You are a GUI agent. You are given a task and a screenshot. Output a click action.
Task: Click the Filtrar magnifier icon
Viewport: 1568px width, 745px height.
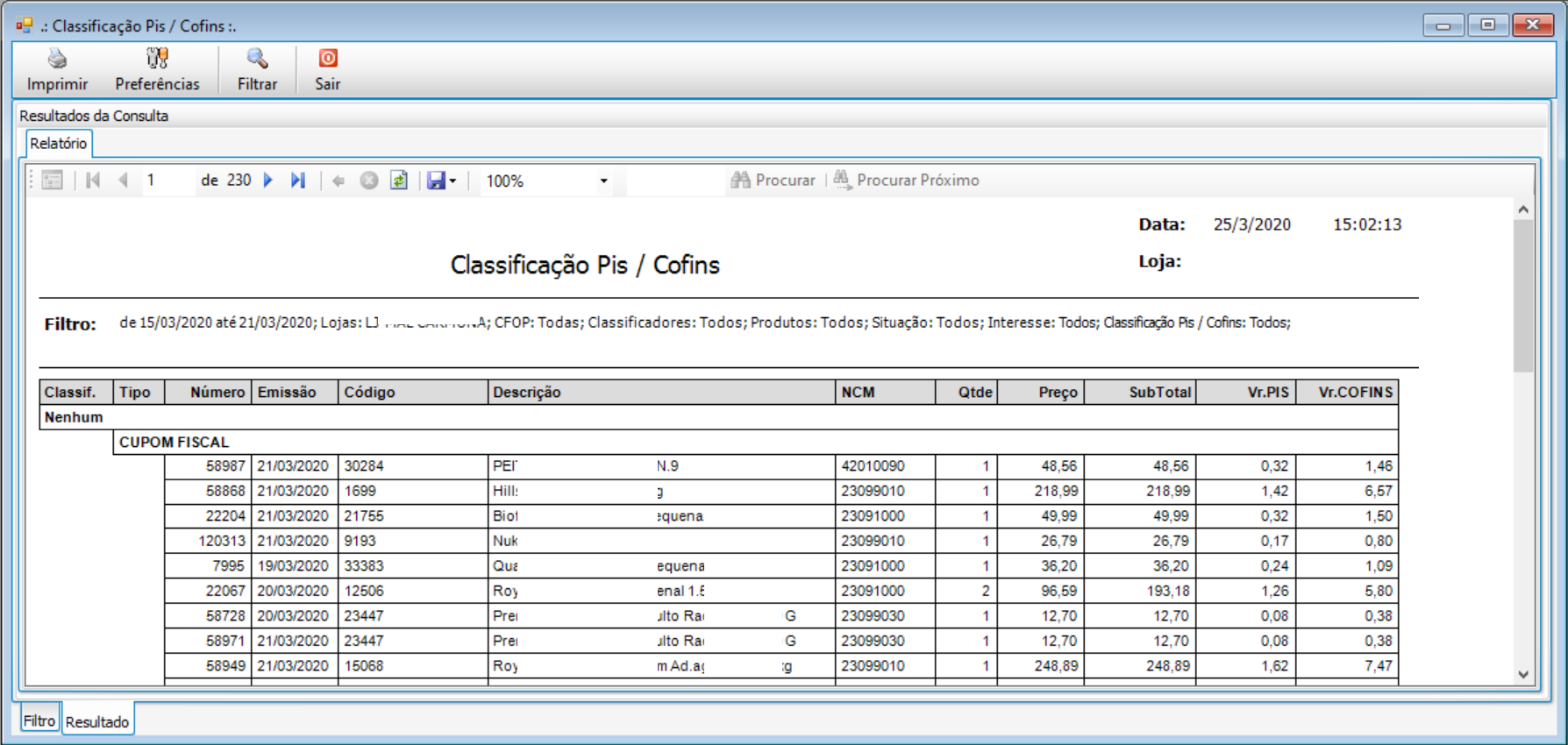coord(257,59)
